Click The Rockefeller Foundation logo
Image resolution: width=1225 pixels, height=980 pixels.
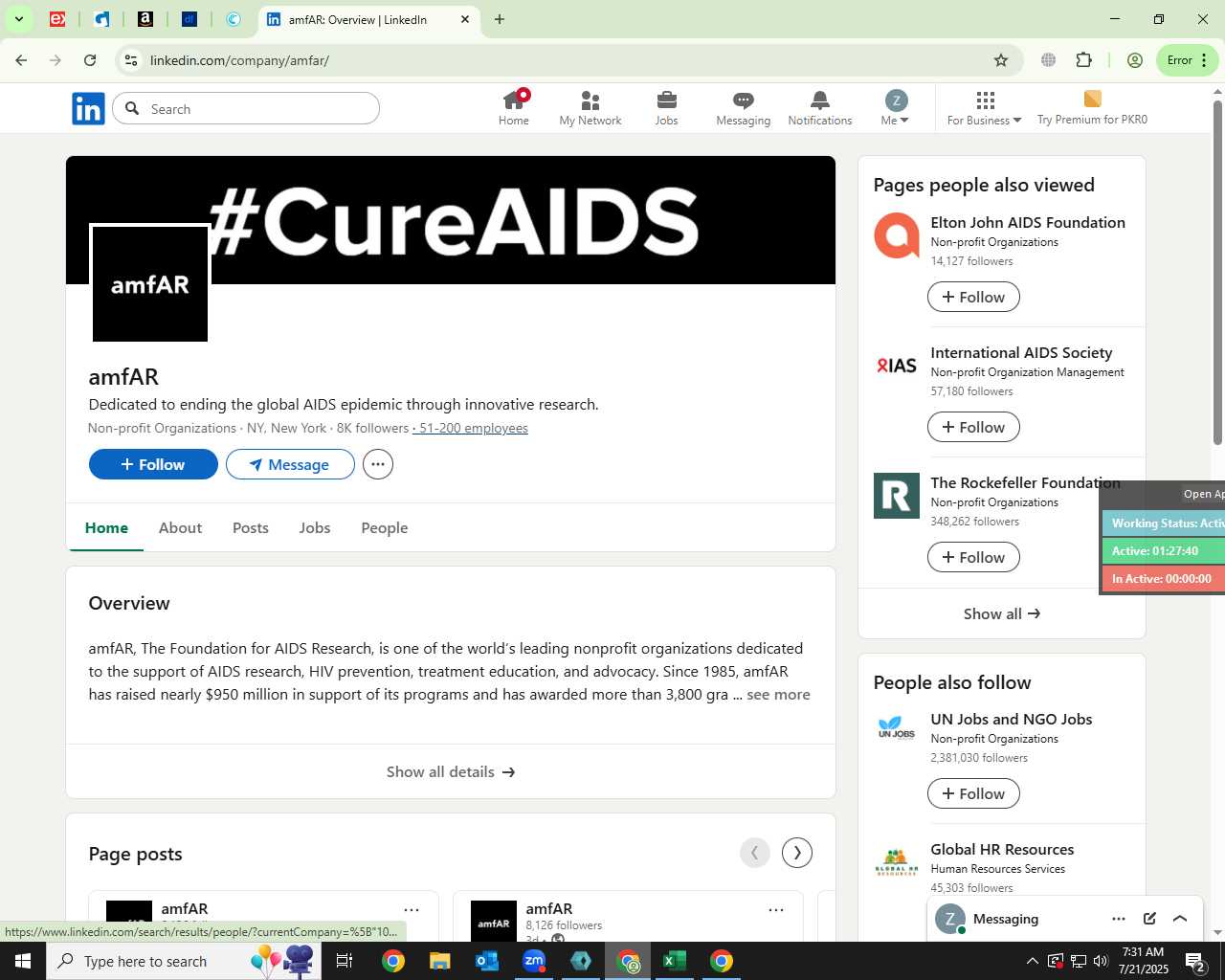pyautogui.click(x=897, y=496)
